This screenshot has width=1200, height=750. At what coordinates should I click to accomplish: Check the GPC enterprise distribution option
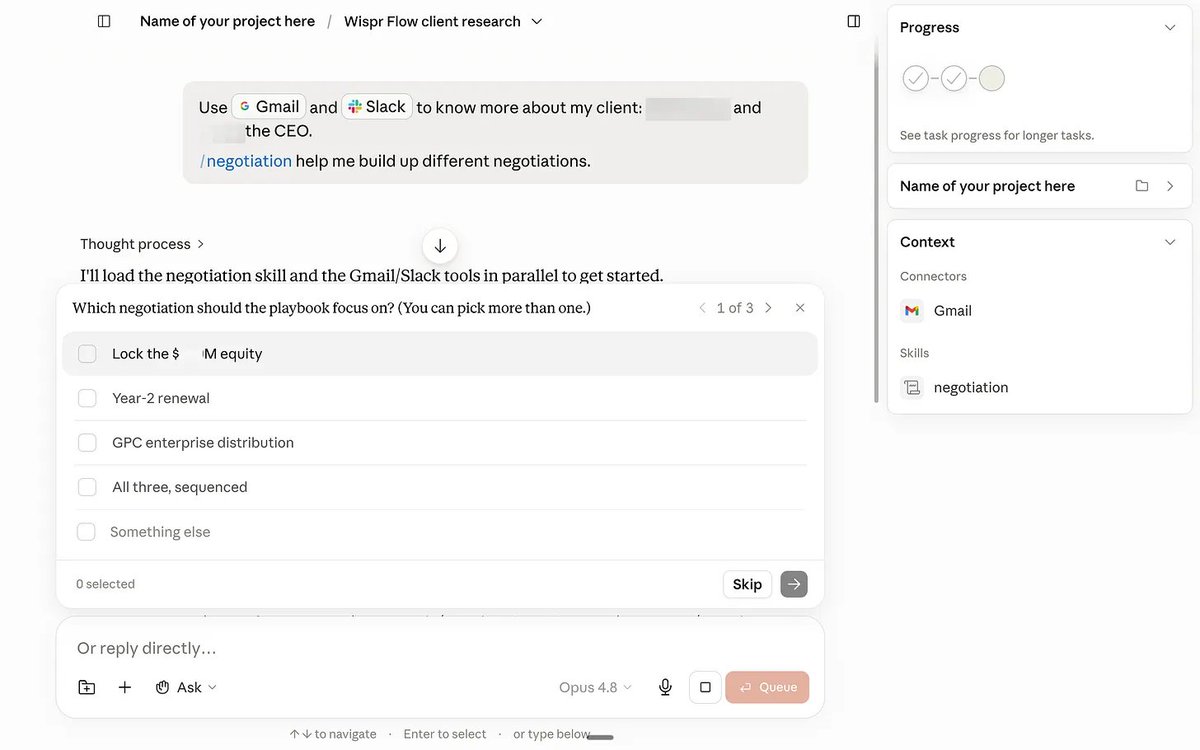(87, 442)
